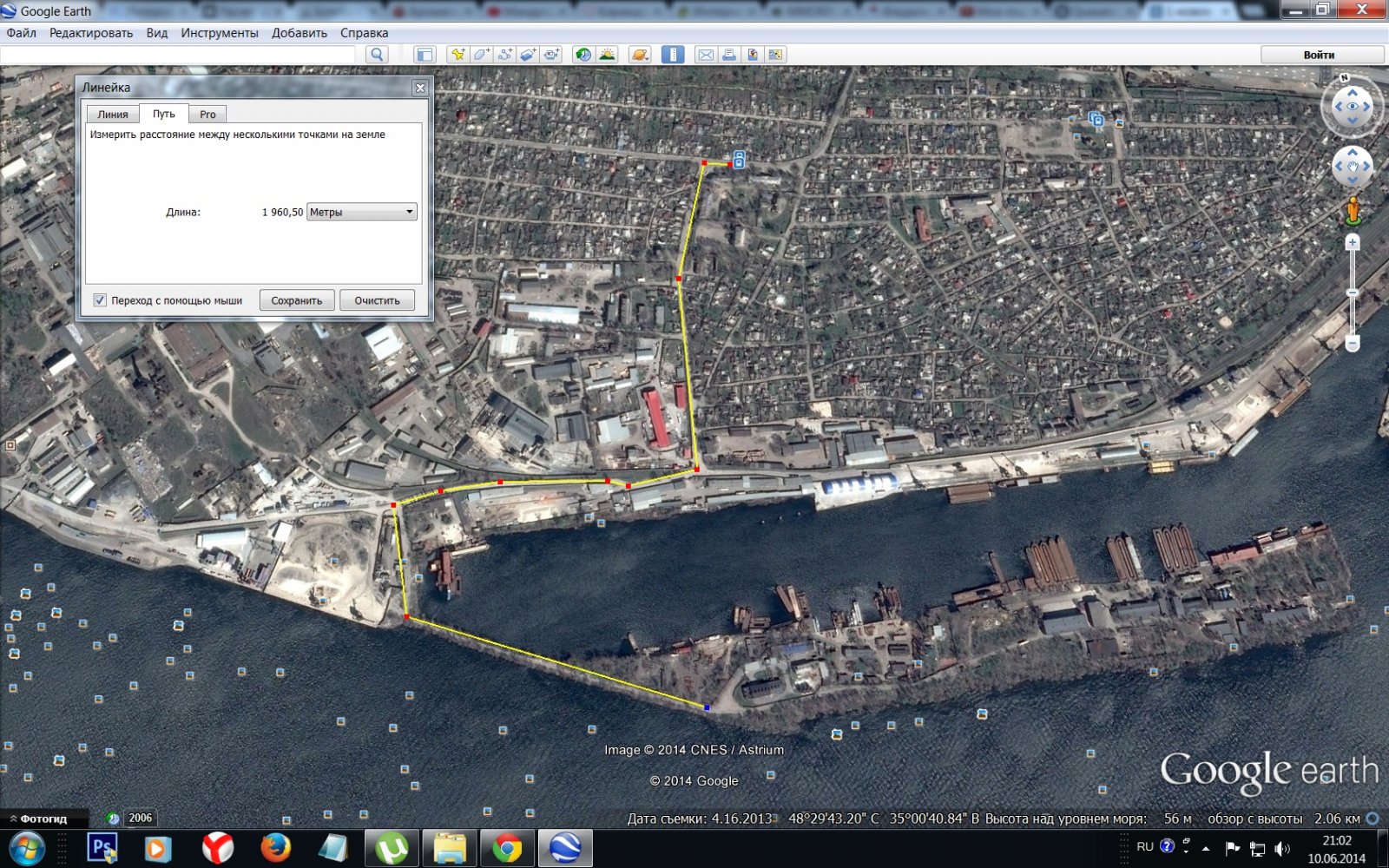Click the network tray icon

tap(1257, 848)
